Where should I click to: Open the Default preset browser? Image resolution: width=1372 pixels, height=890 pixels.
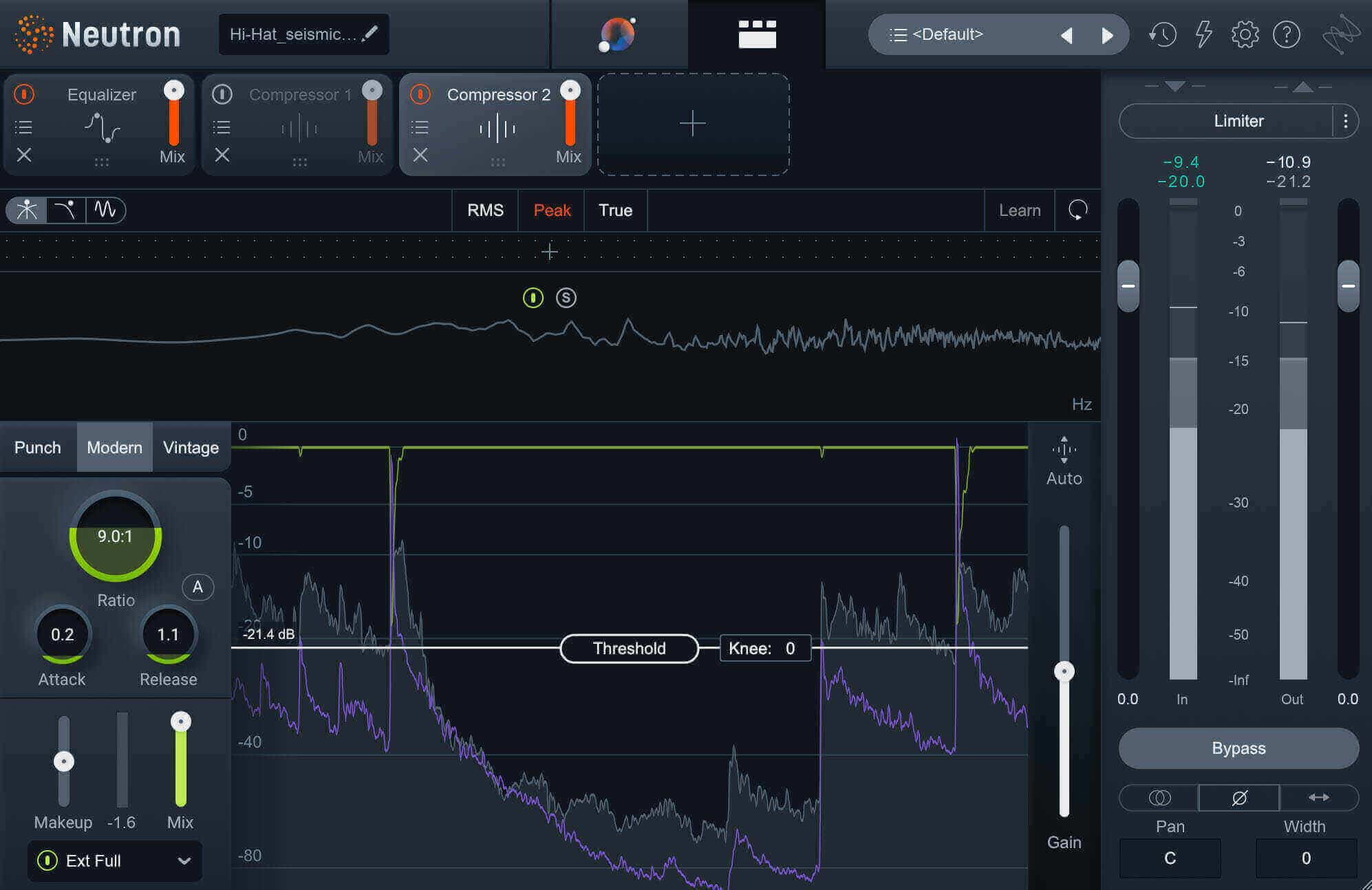tap(947, 34)
